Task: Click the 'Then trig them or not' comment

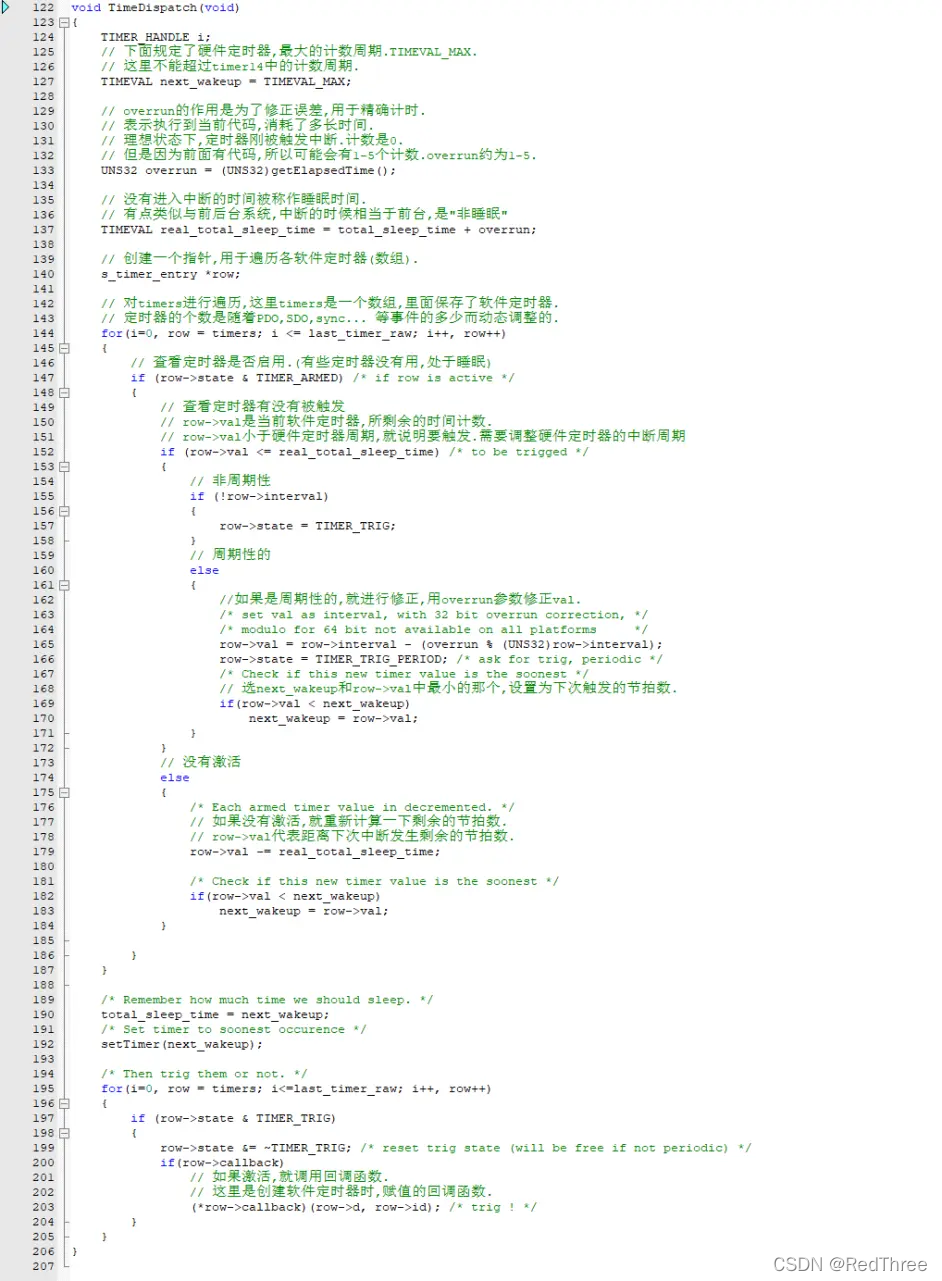Action: click(204, 1074)
